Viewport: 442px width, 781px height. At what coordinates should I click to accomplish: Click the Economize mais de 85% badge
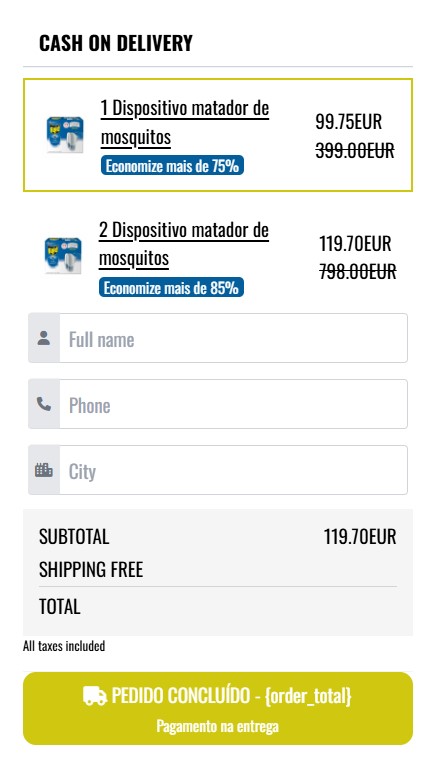click(171, 287)
